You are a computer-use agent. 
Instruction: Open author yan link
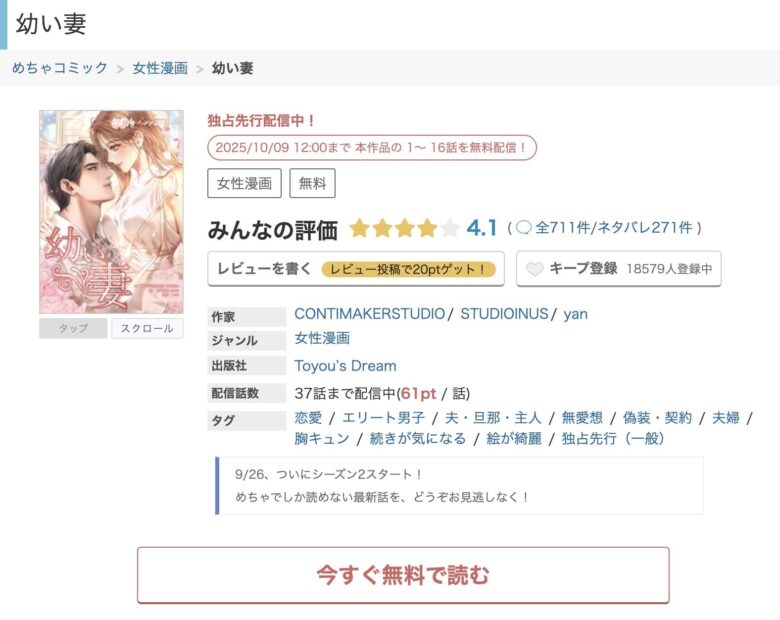576,314
